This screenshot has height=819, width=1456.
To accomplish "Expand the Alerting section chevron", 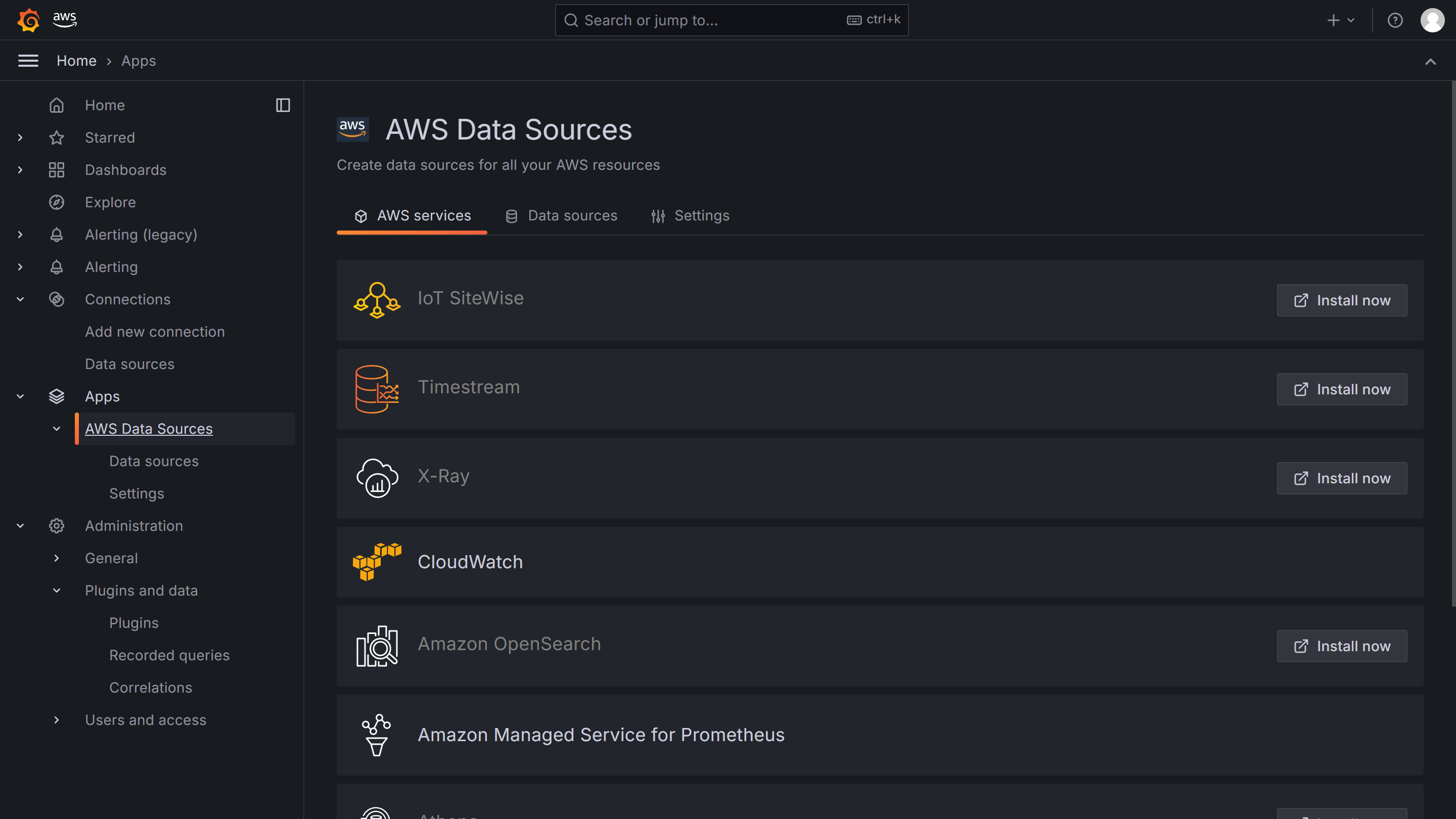I will [20, 267].
